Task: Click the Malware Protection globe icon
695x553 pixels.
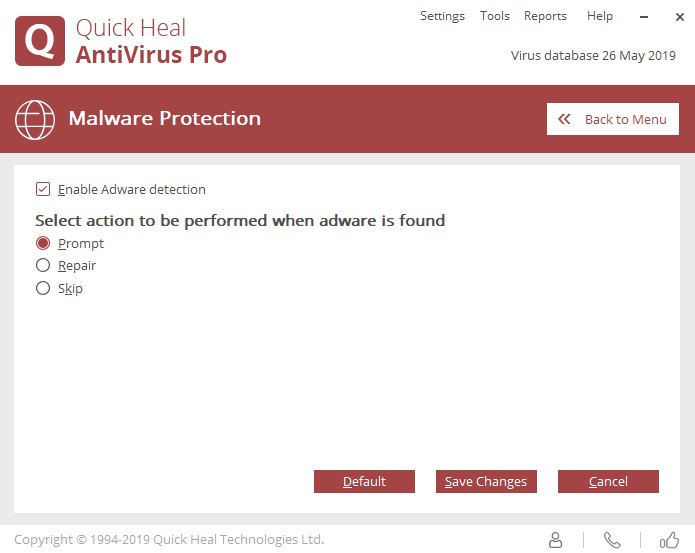Action: coord(35,119)
